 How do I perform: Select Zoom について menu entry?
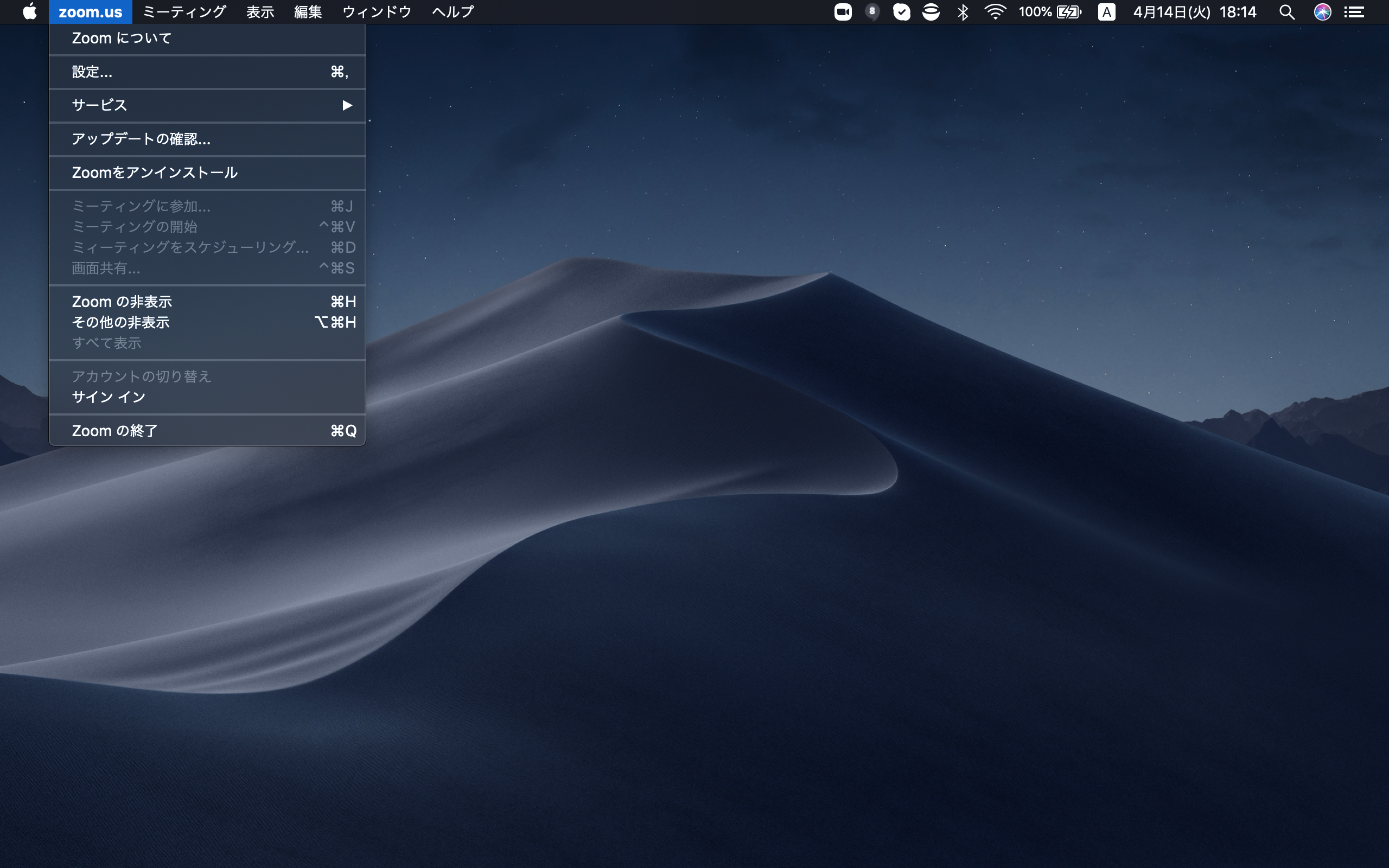(x=207, y=39)
